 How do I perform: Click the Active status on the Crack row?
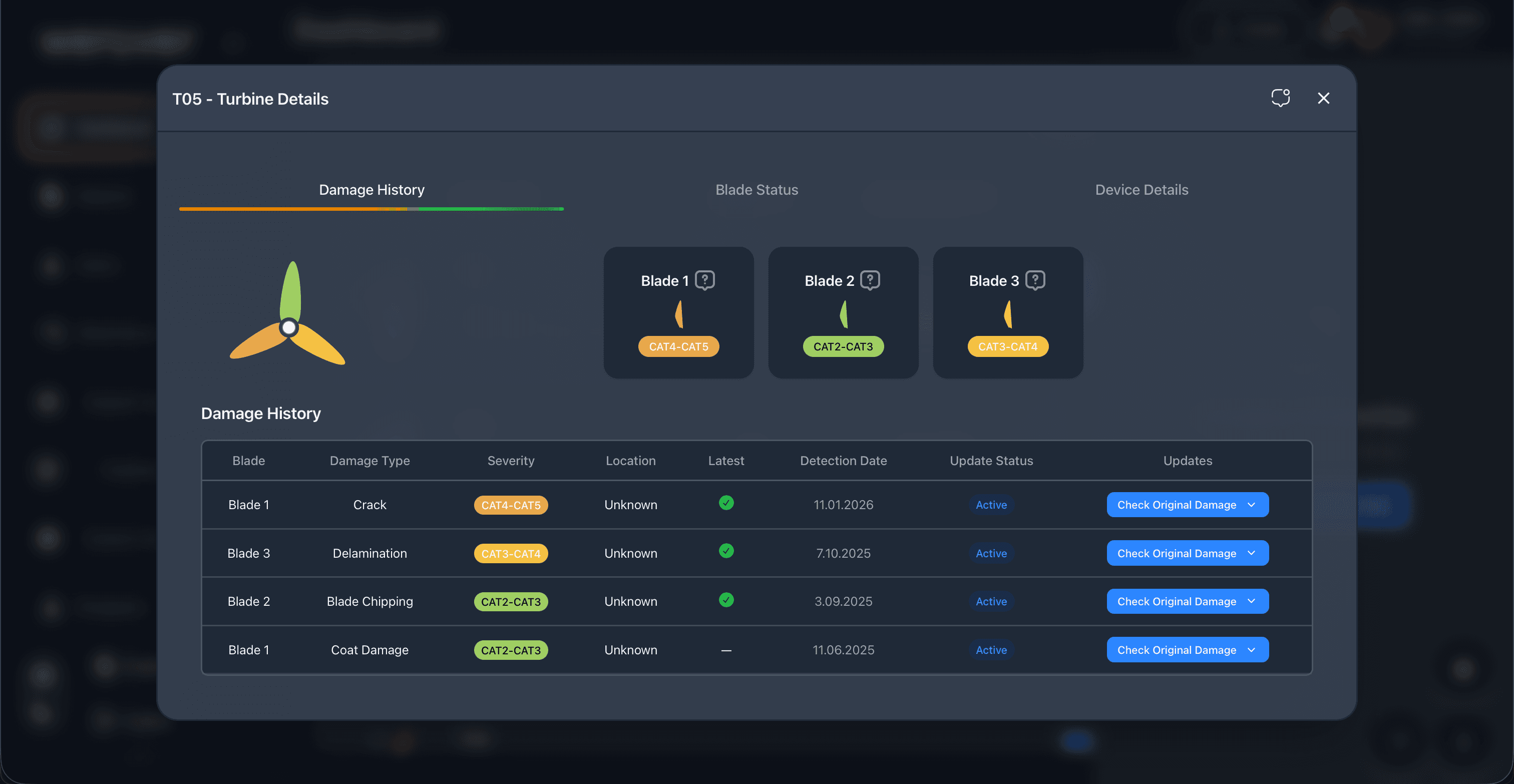tap(991, 505)
